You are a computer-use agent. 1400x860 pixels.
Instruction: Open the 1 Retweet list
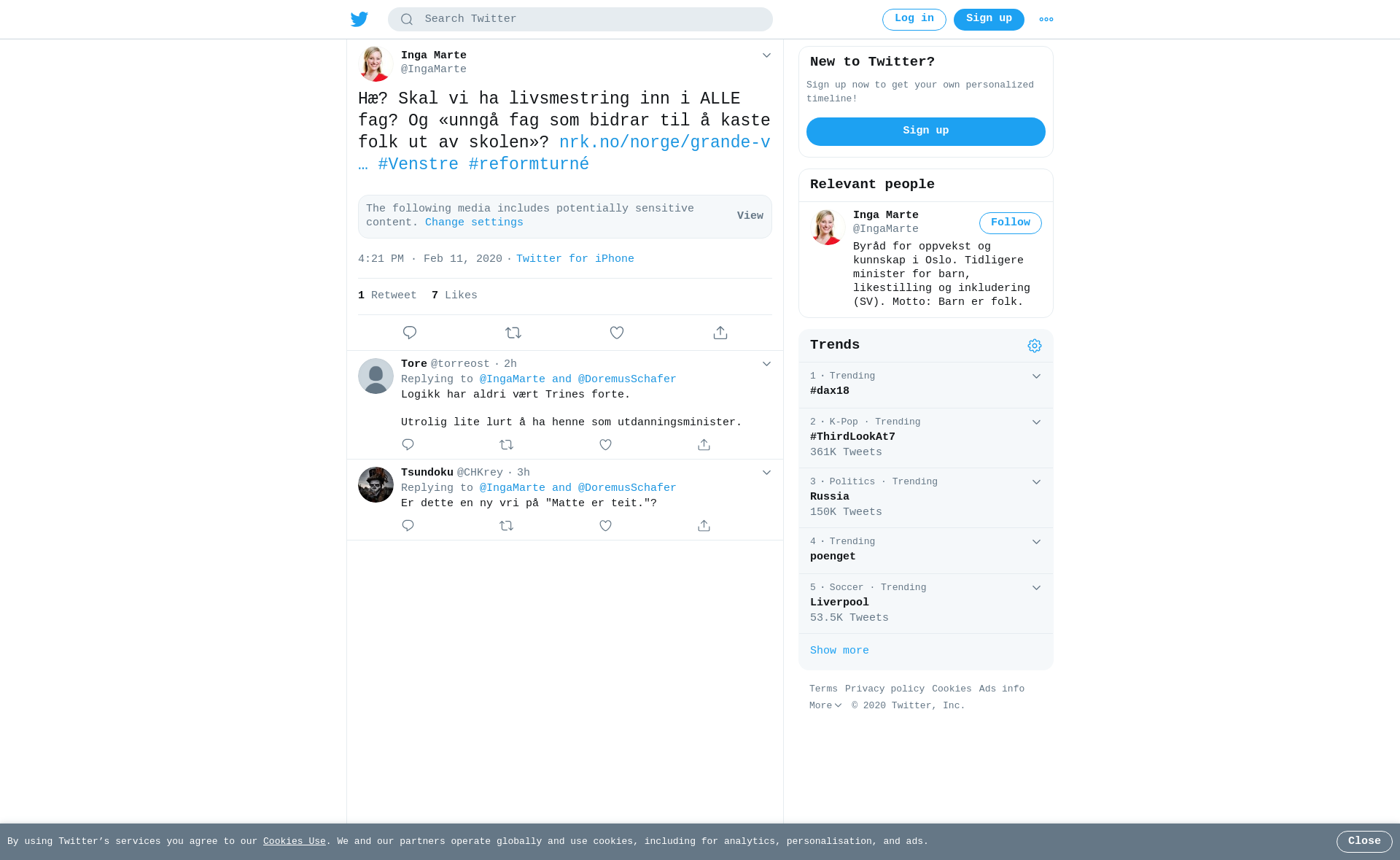click(x=387, y=296)
